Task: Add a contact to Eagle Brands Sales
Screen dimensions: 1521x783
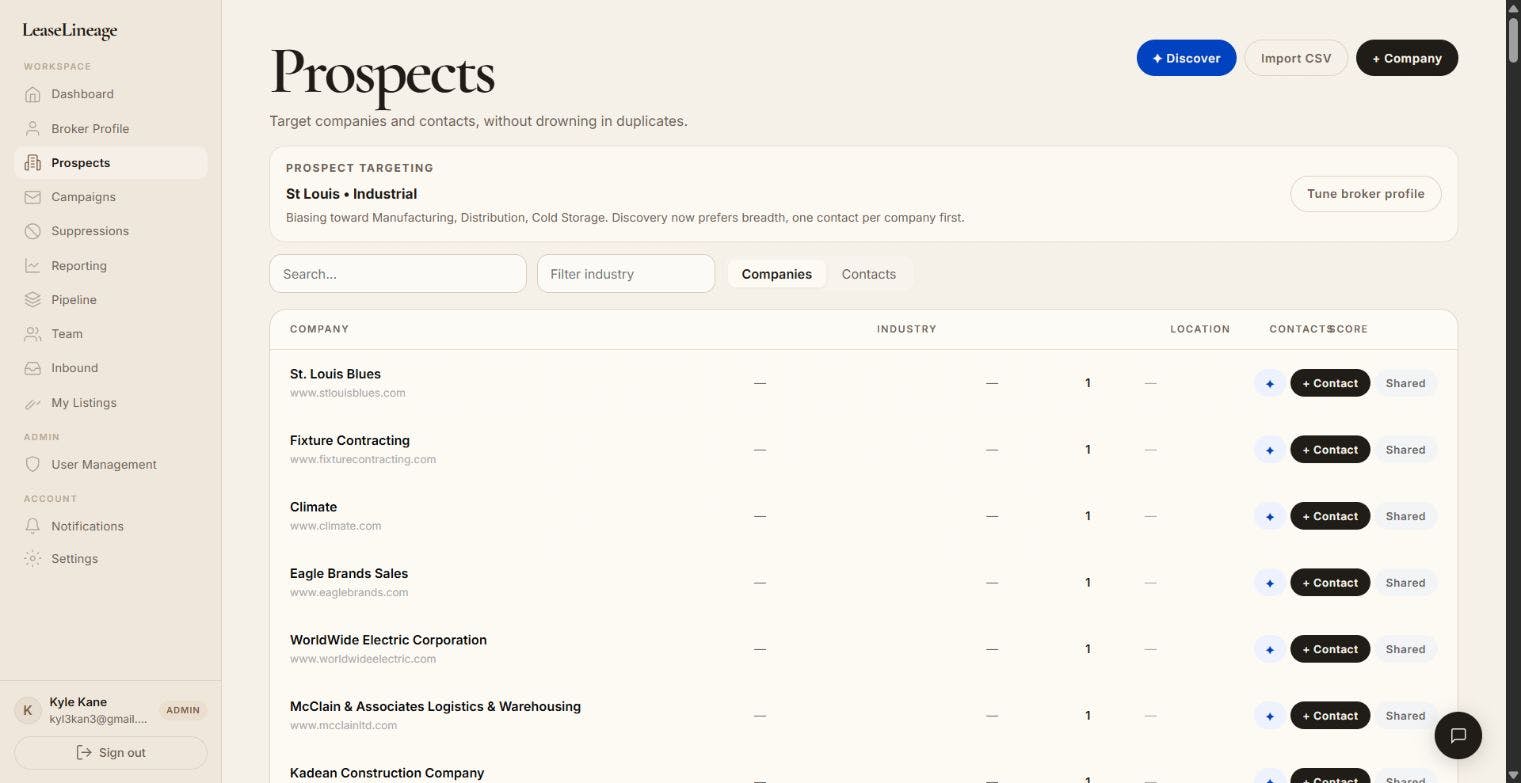Action: (1330, 583)
